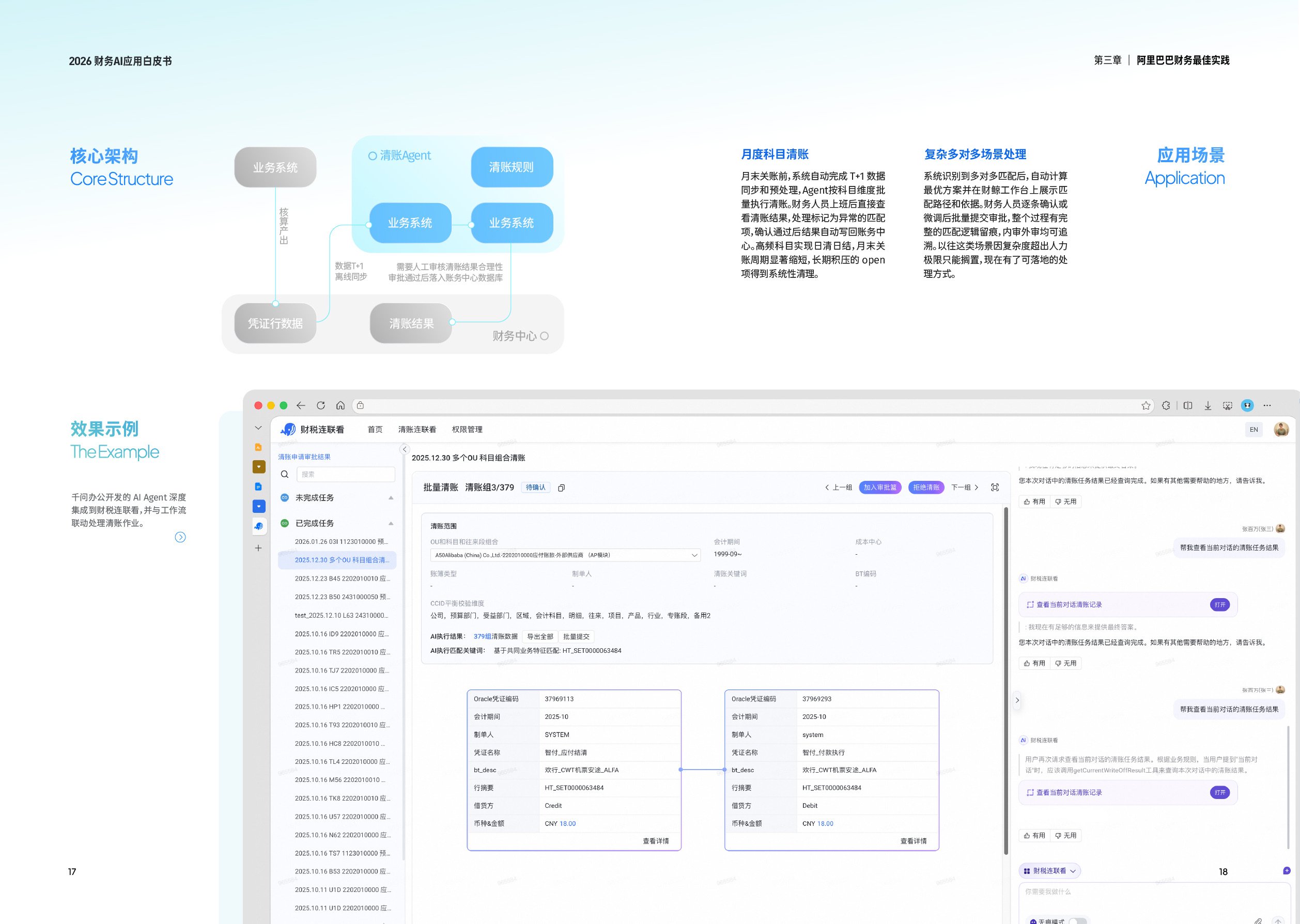Collapse the 已完成任务 section
Viewport: 1300px width, 924px height.
(391, 523)
